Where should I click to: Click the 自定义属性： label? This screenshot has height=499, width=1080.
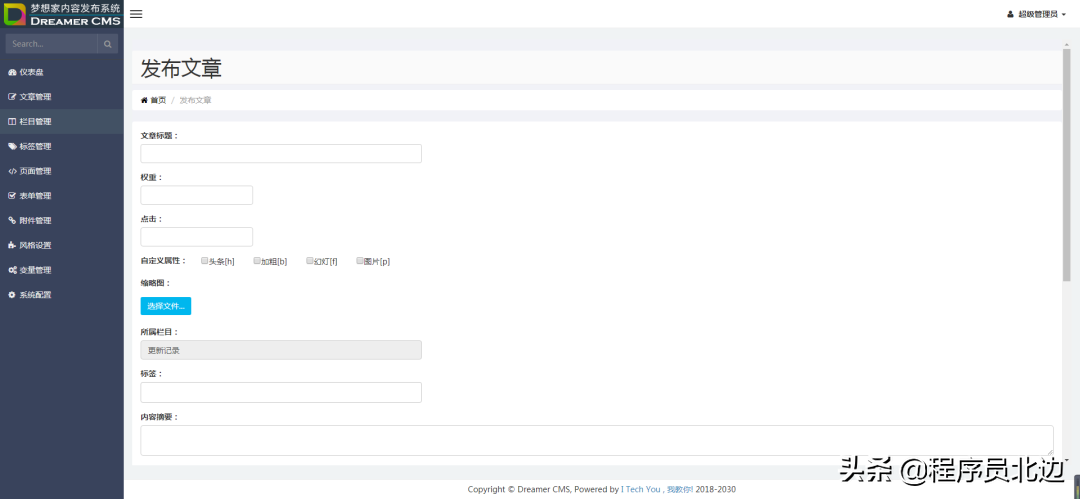click(164, 261)
